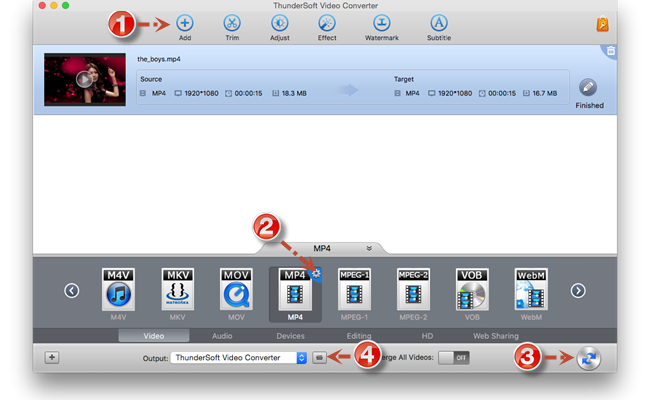Click the Add video toolbar icon
Viewport: 650px width, 400px height.
(x=185, y=23)
